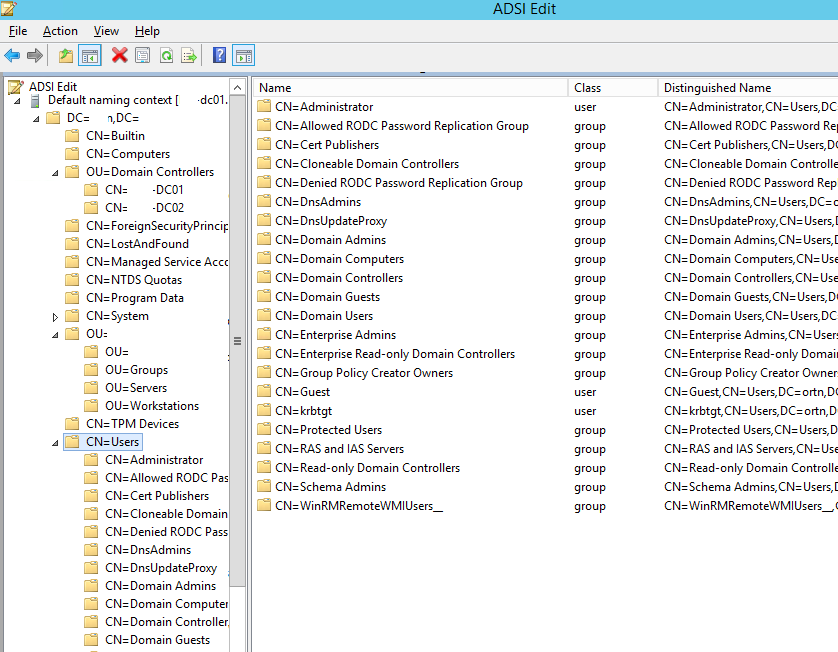Screen dimensions: 838x652
Task: Click the Forward arrow toolbar icon
Action: [35, 55]
